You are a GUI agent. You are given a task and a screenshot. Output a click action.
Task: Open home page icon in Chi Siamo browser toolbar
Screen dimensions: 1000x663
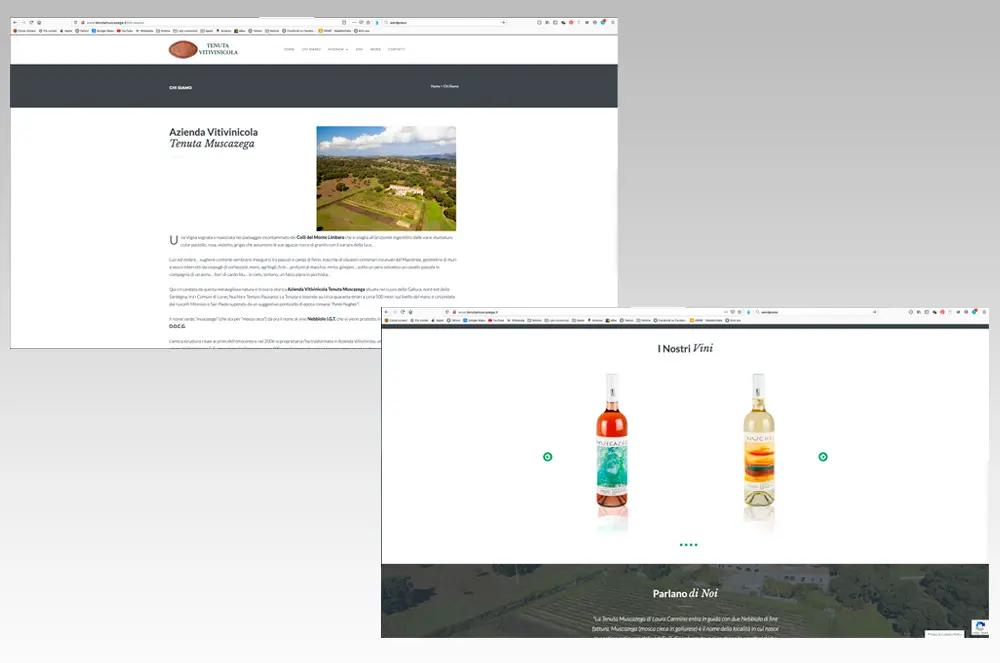(x=39, y=22)
